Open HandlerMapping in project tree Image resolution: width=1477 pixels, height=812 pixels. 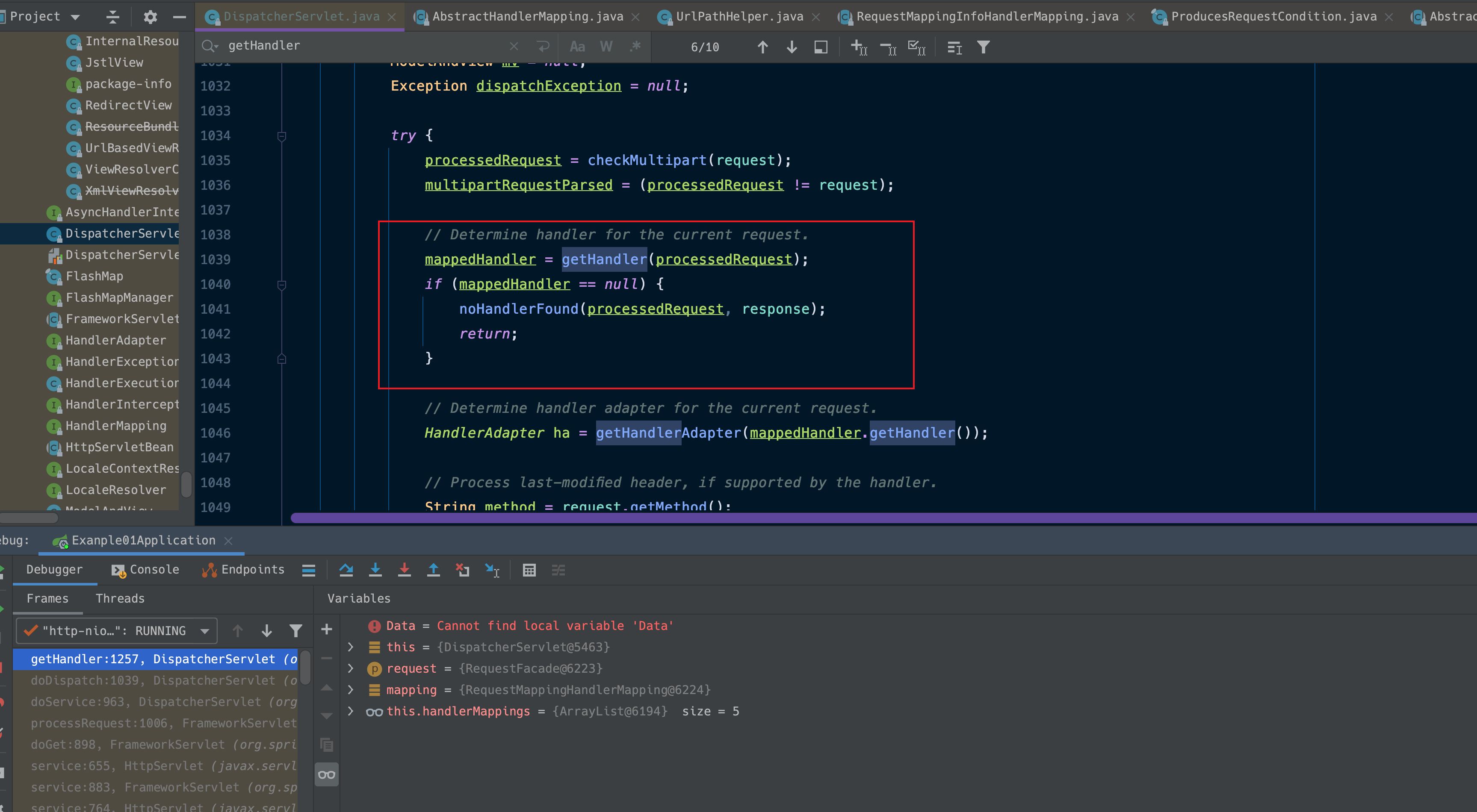(116, 426)
